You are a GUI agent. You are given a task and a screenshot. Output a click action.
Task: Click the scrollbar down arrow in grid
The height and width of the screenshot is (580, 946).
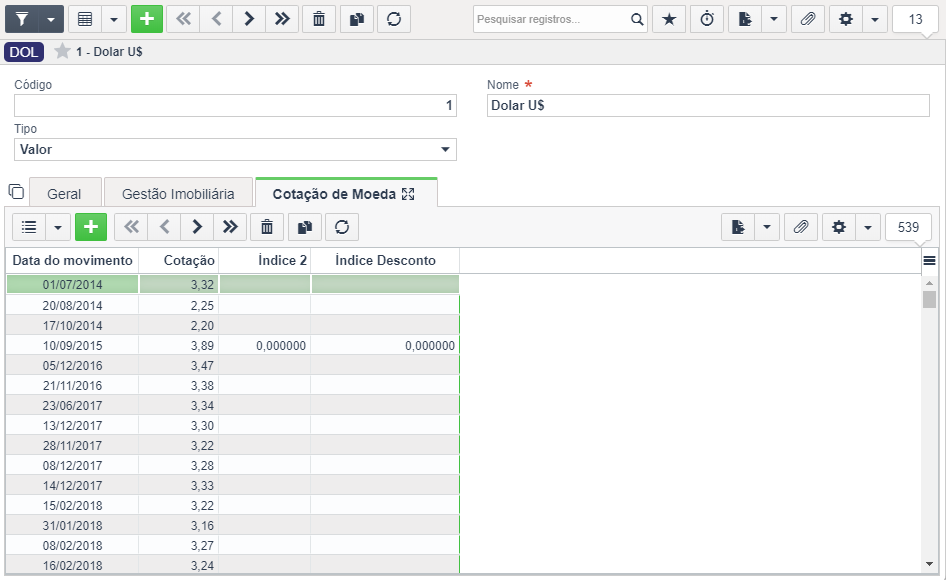pos(929,564)
